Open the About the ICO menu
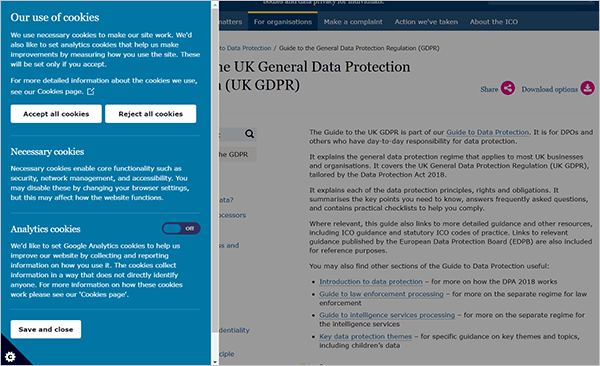 tap(494, 22)
